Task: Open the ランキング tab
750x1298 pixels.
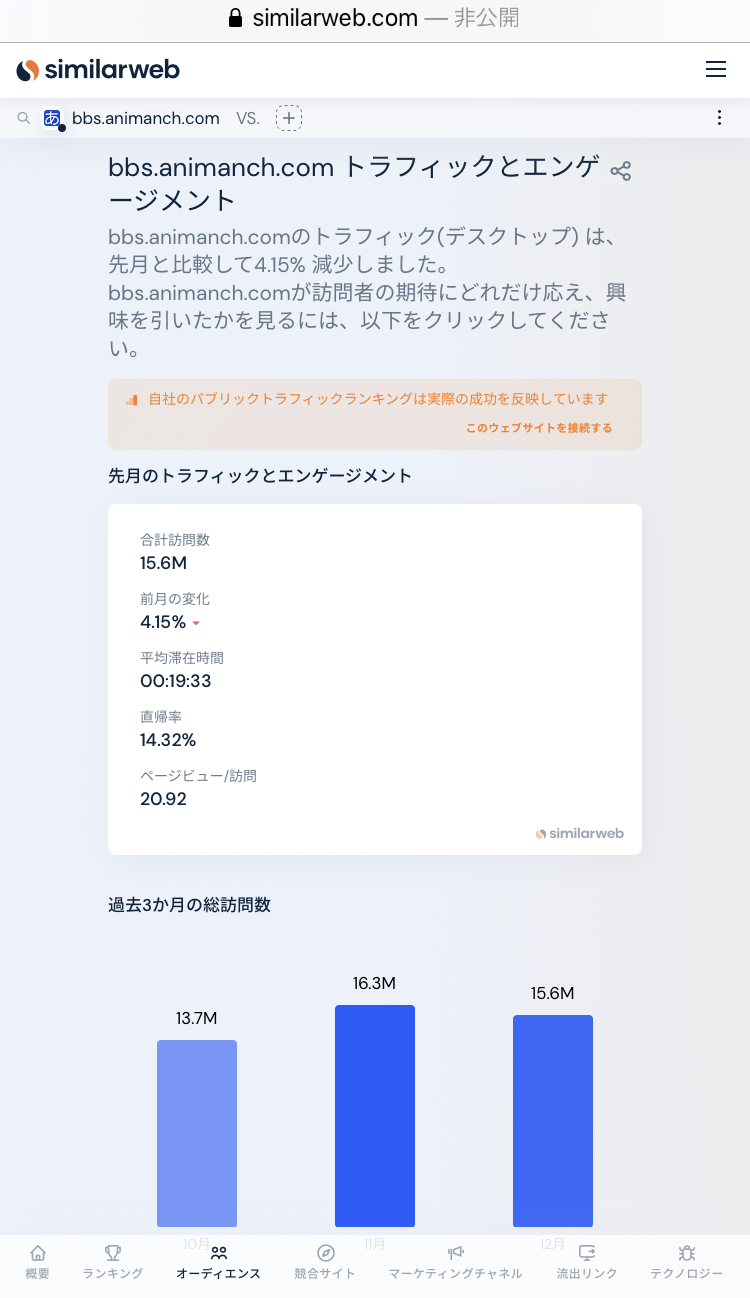Action: coord(113,1262)
